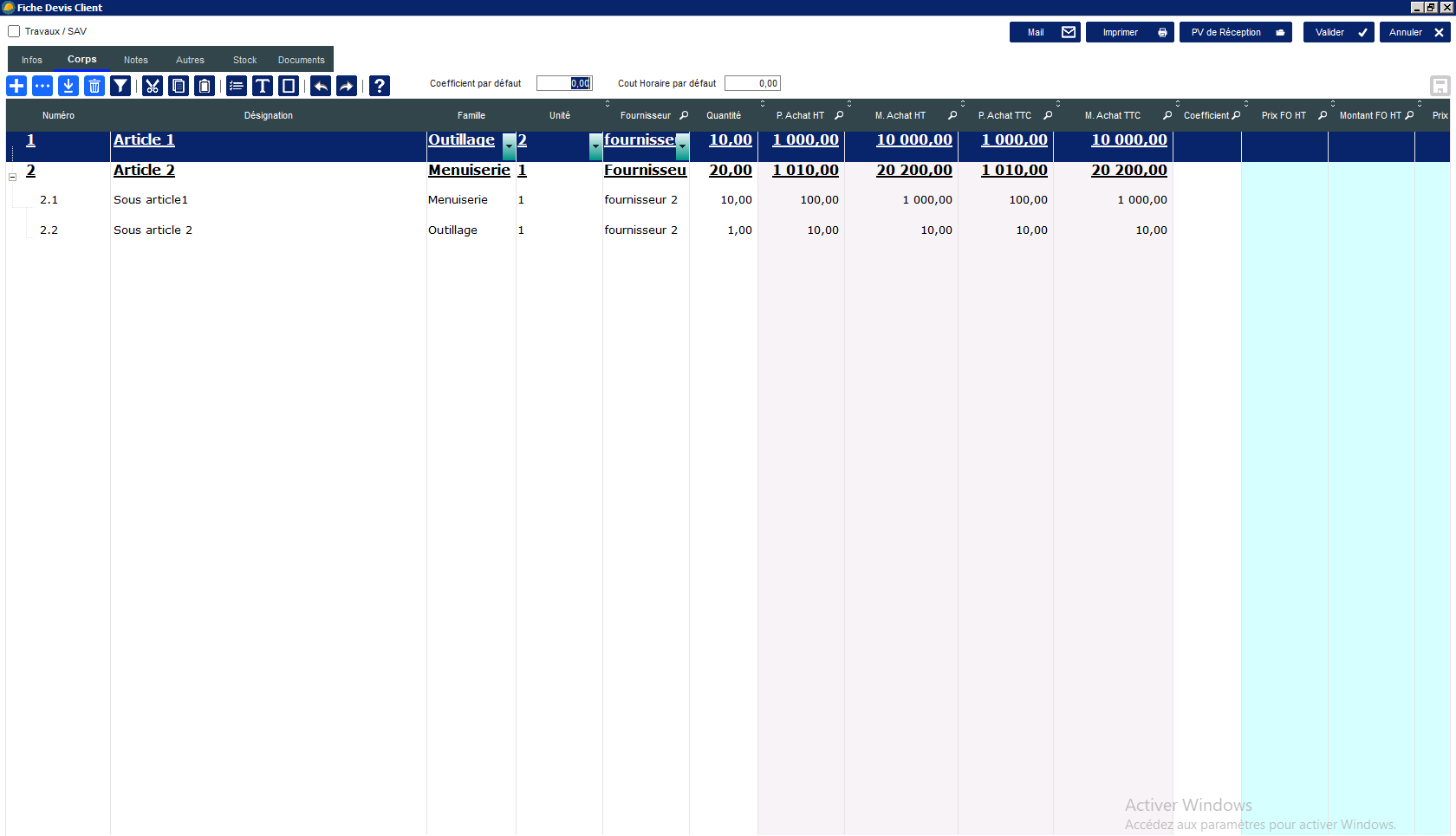1456x836 pixels.
Task: Click the add line plus icon
Action: 16,86
